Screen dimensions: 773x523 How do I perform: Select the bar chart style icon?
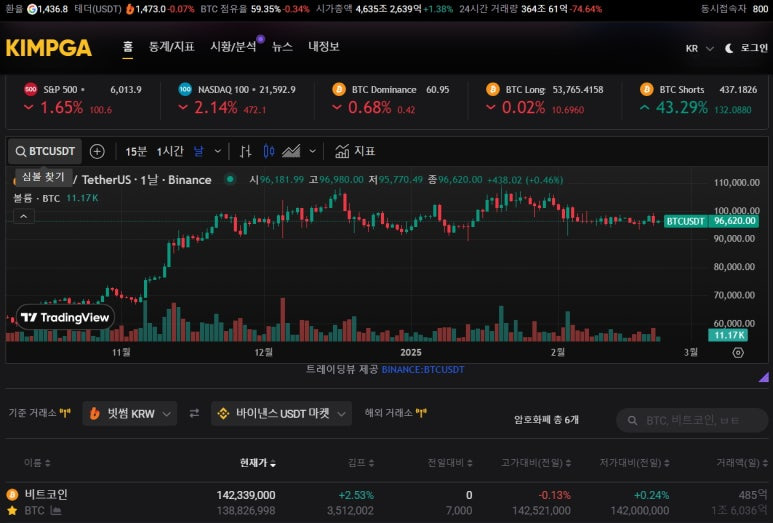click(x=246, y=151)
